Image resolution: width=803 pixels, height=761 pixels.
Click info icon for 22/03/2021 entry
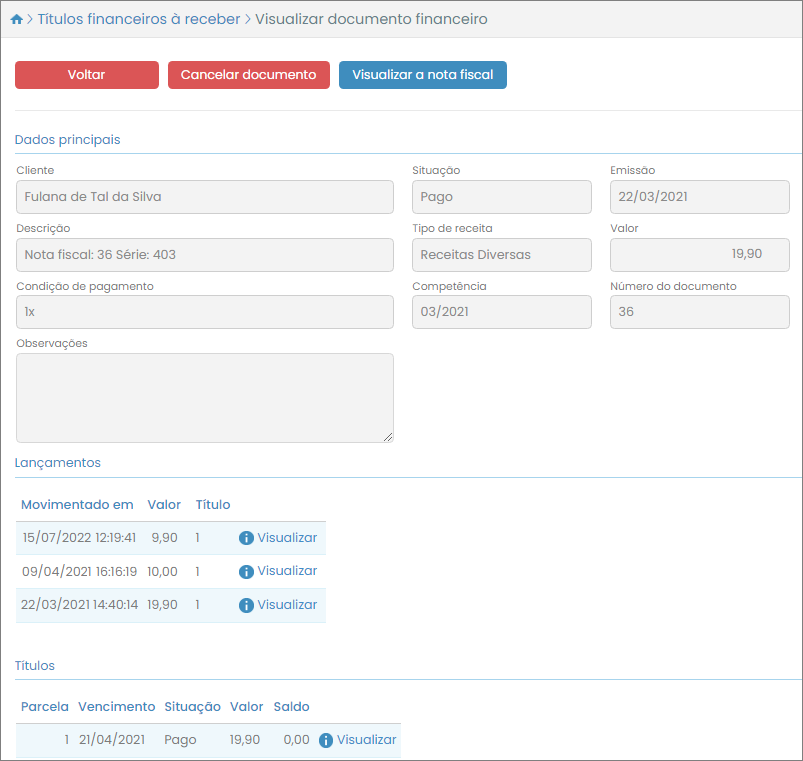[x=246, y=605]
